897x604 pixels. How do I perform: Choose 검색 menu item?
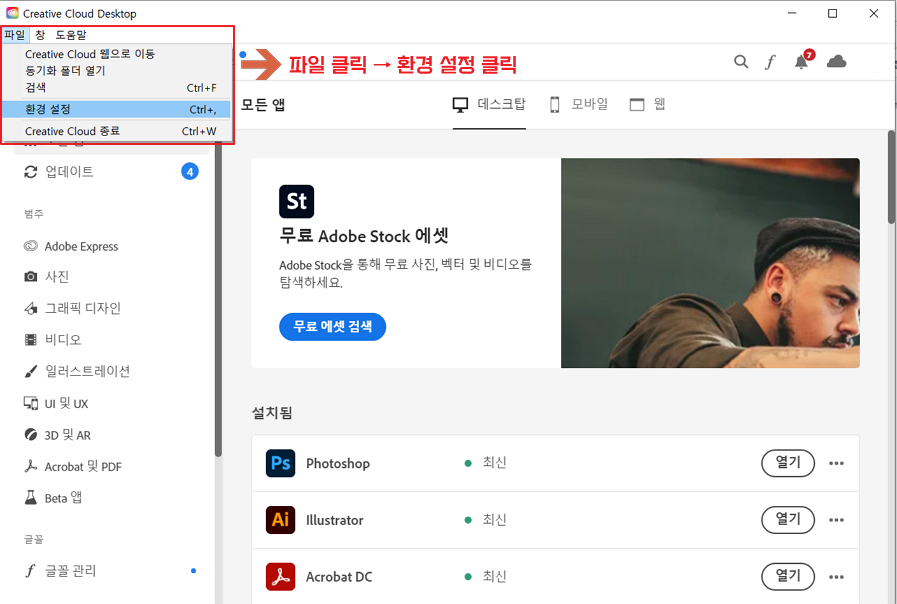tap(117, 88)
